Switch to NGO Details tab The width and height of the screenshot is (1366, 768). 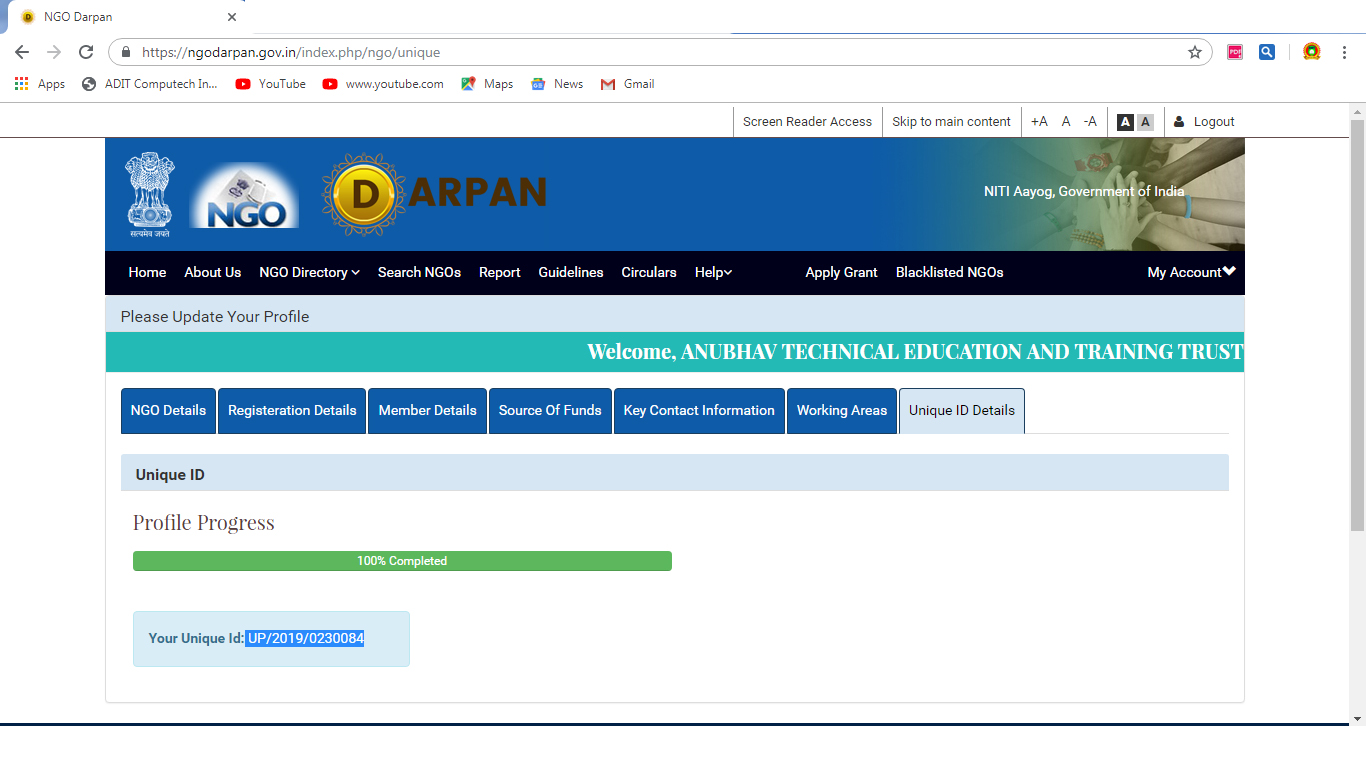(168, 411)
